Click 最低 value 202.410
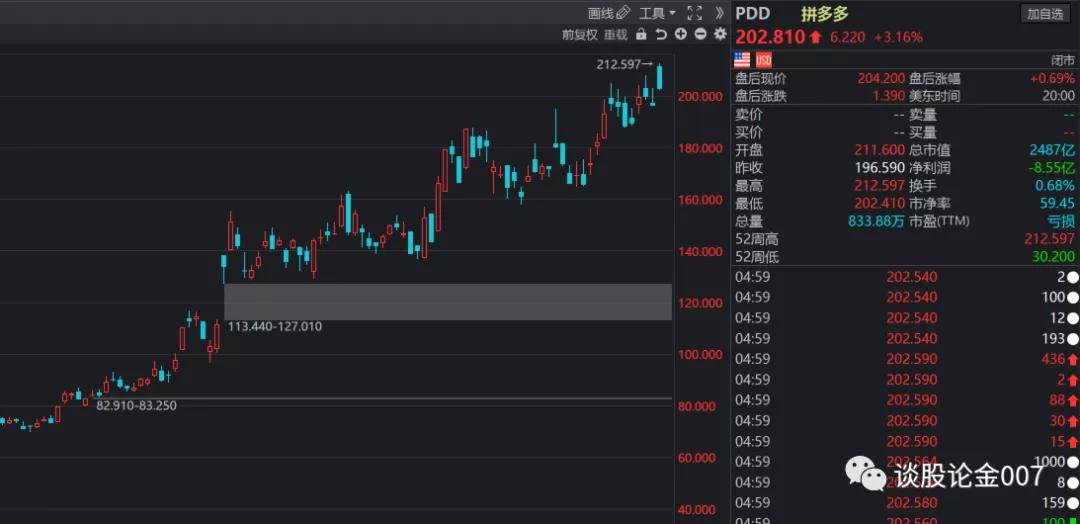The width and height of the screenshot is (1080, 524). click(x=880, y=204)
